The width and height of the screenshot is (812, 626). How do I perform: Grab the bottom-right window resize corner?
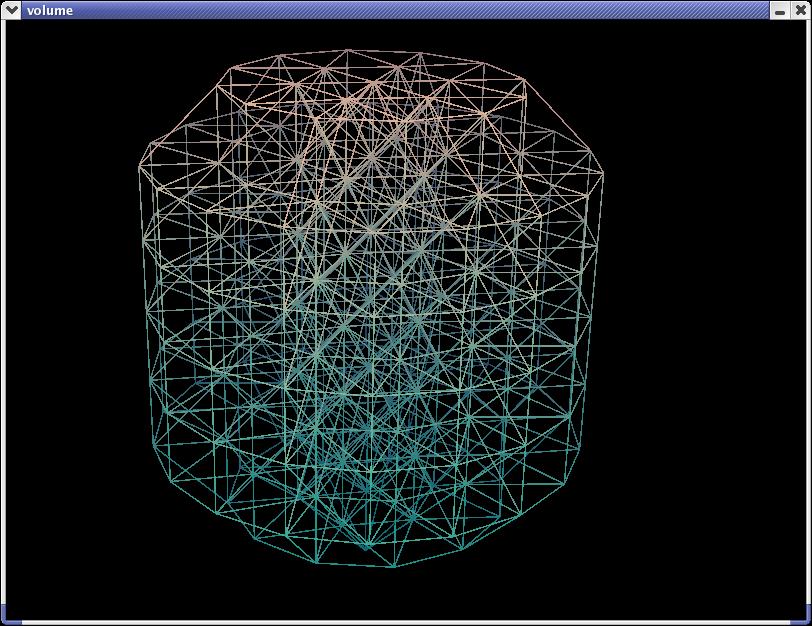[x=806, y=615]
